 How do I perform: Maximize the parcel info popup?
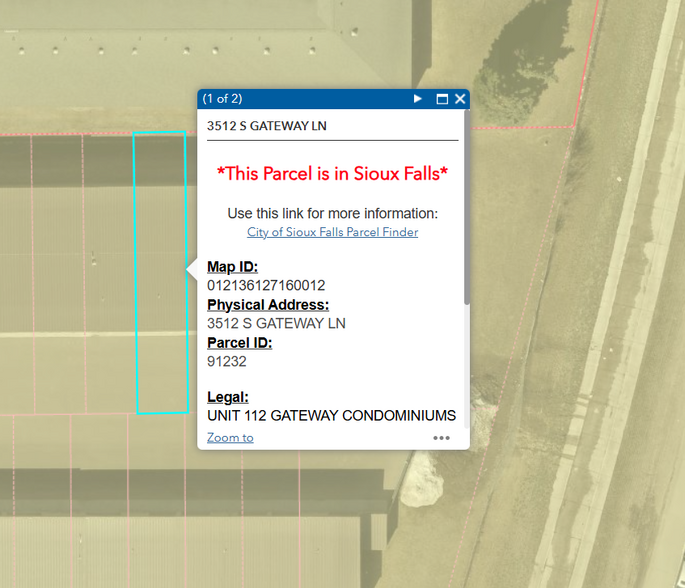[x=442, y=99]
